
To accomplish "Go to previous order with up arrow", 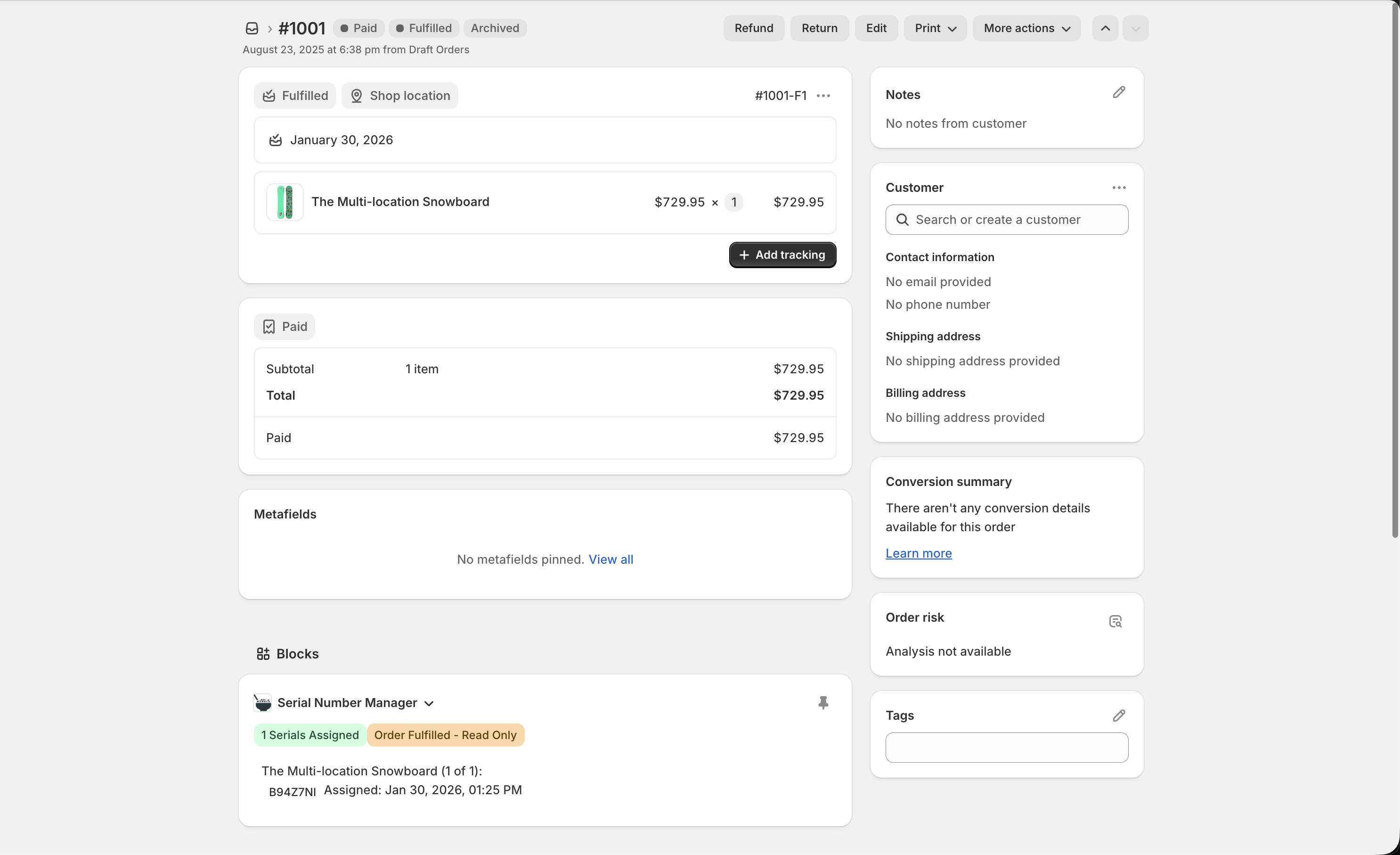I will (x=1105, y=28).
